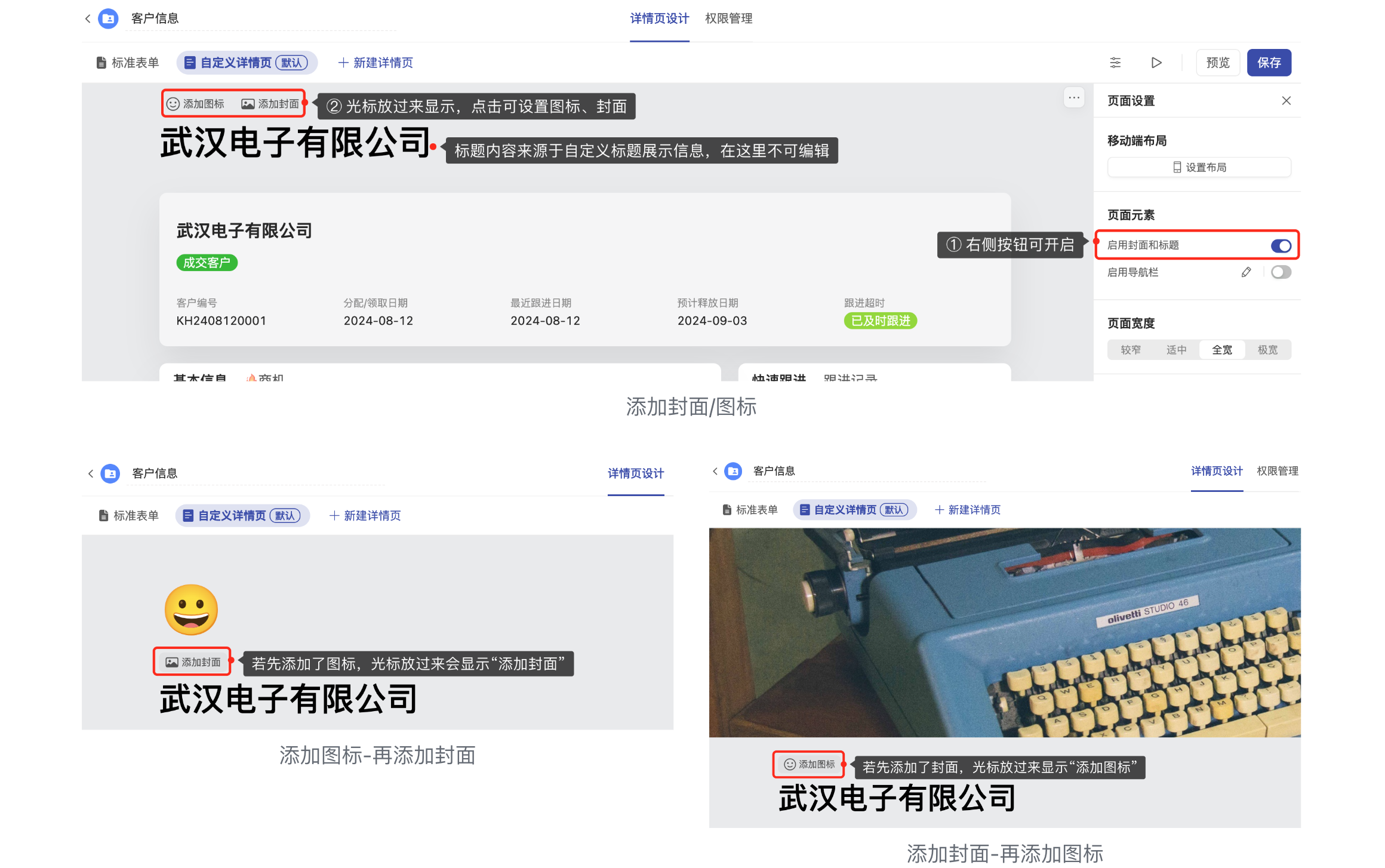Click 新建详情页 in bottom-right screenshot
This screenshot has width=1385, height=868.
(x=968, y=510)
